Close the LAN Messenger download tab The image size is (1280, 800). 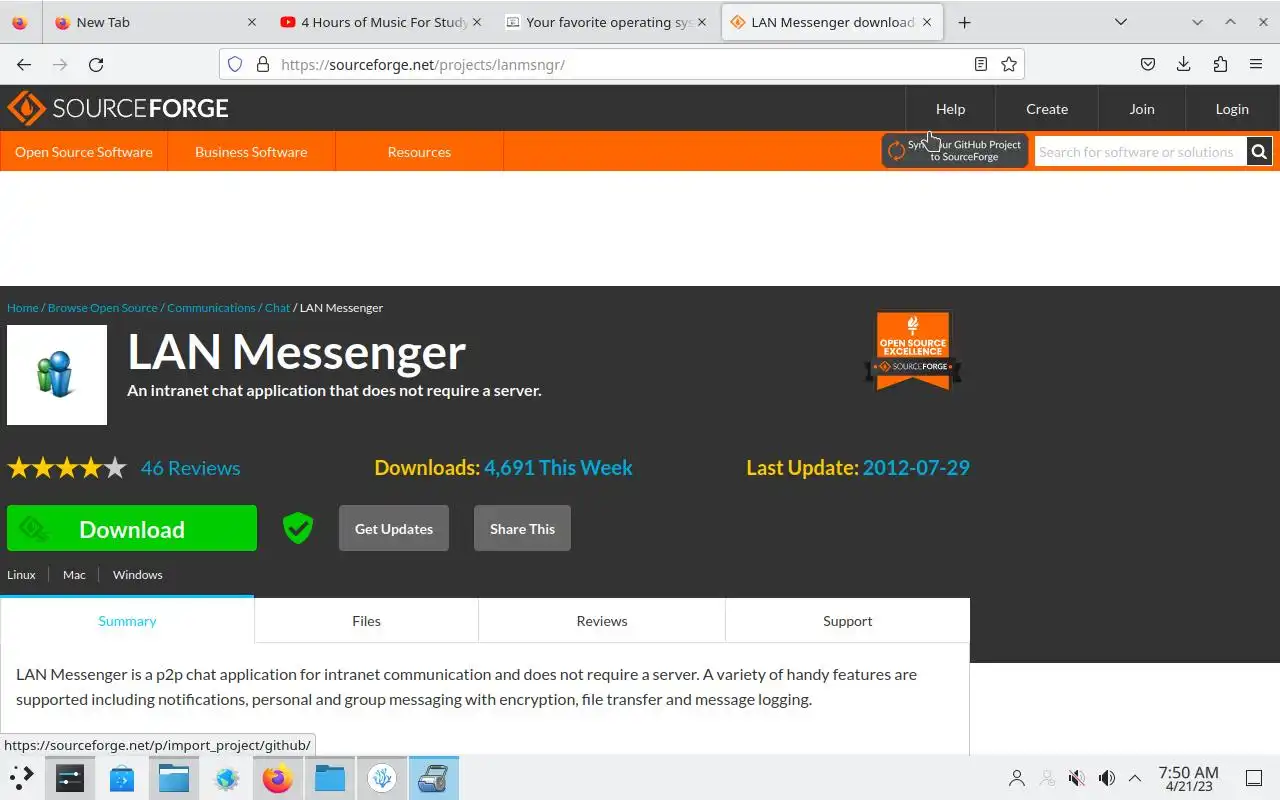pos(927,22)
